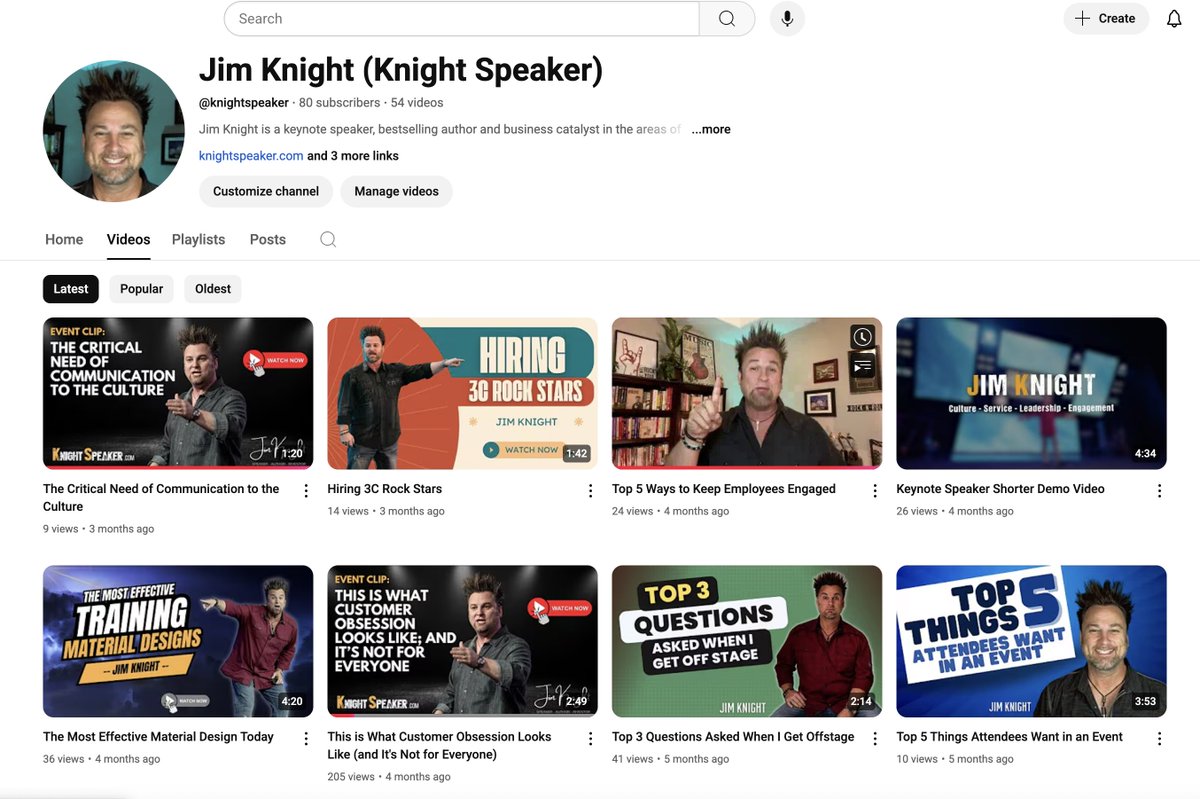Viewport: 1200px width, 799px height.
Task: Open options menu for Hiring 3C Rock Stars
Action: pyautogui.click(x=591, y=491)
